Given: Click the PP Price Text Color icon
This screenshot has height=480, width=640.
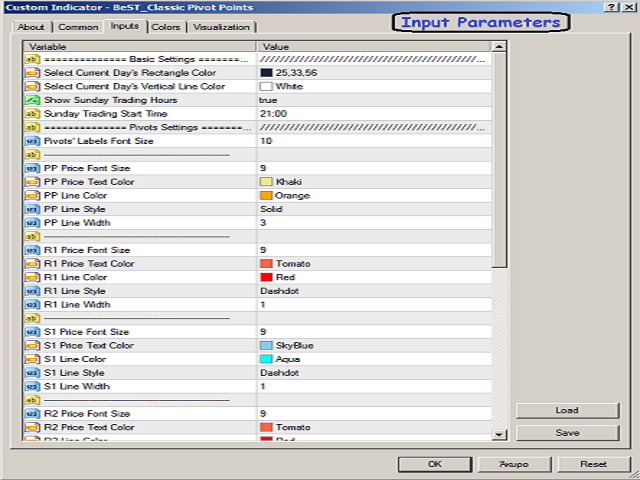Looking at the screenshot, I should click(32, 182).
